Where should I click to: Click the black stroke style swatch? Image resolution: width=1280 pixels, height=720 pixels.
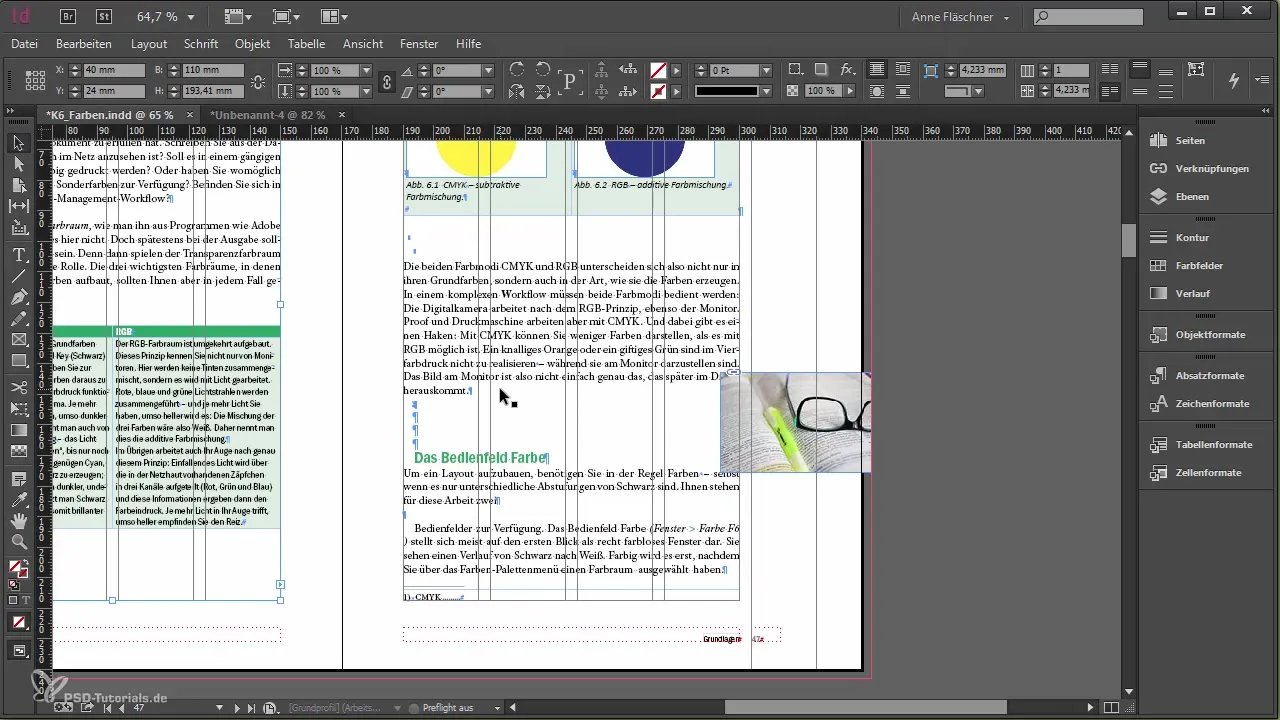(x=727, y=91)
